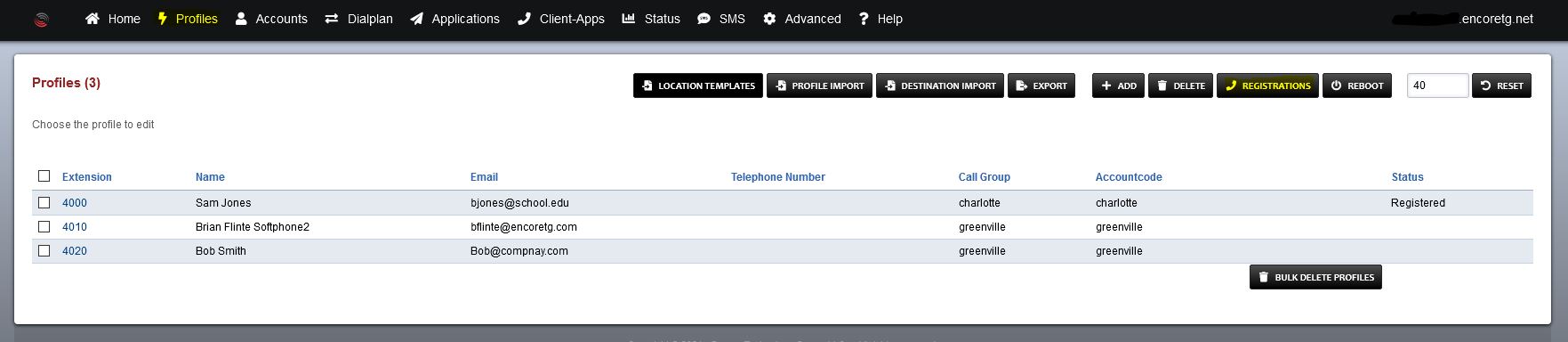Reset the search filter
Image resolution: width=1568 pixels, height=342 pixels.
(1501, 85)
